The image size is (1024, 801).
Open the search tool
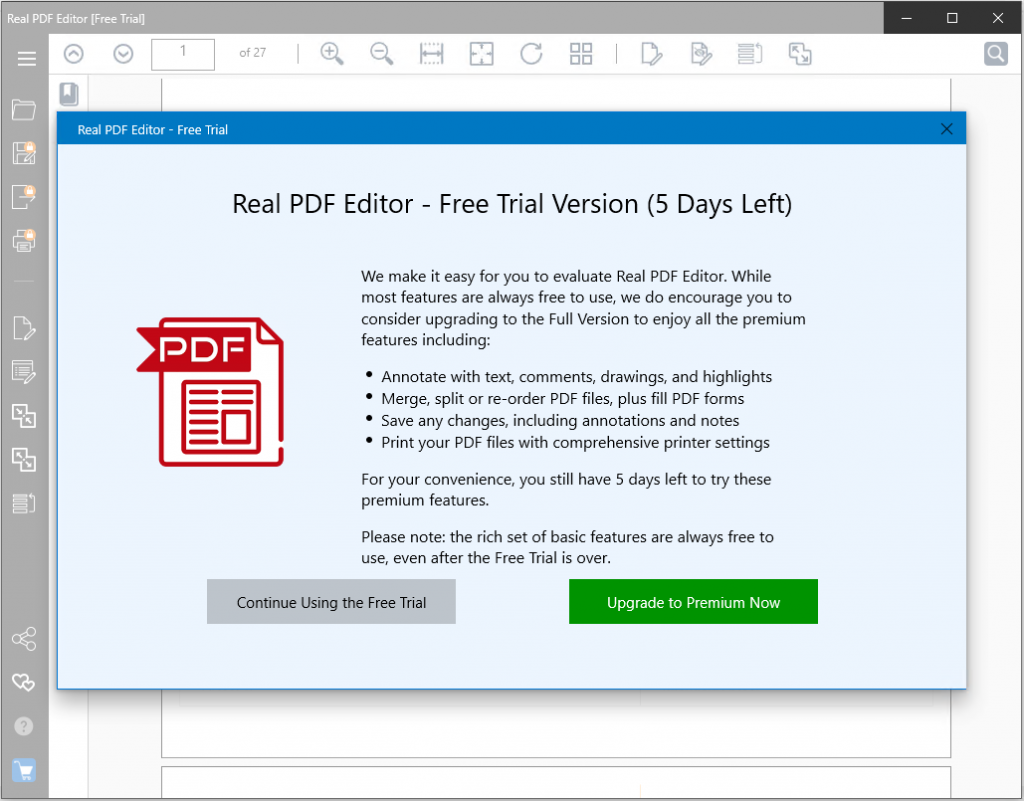pos(995,54)
